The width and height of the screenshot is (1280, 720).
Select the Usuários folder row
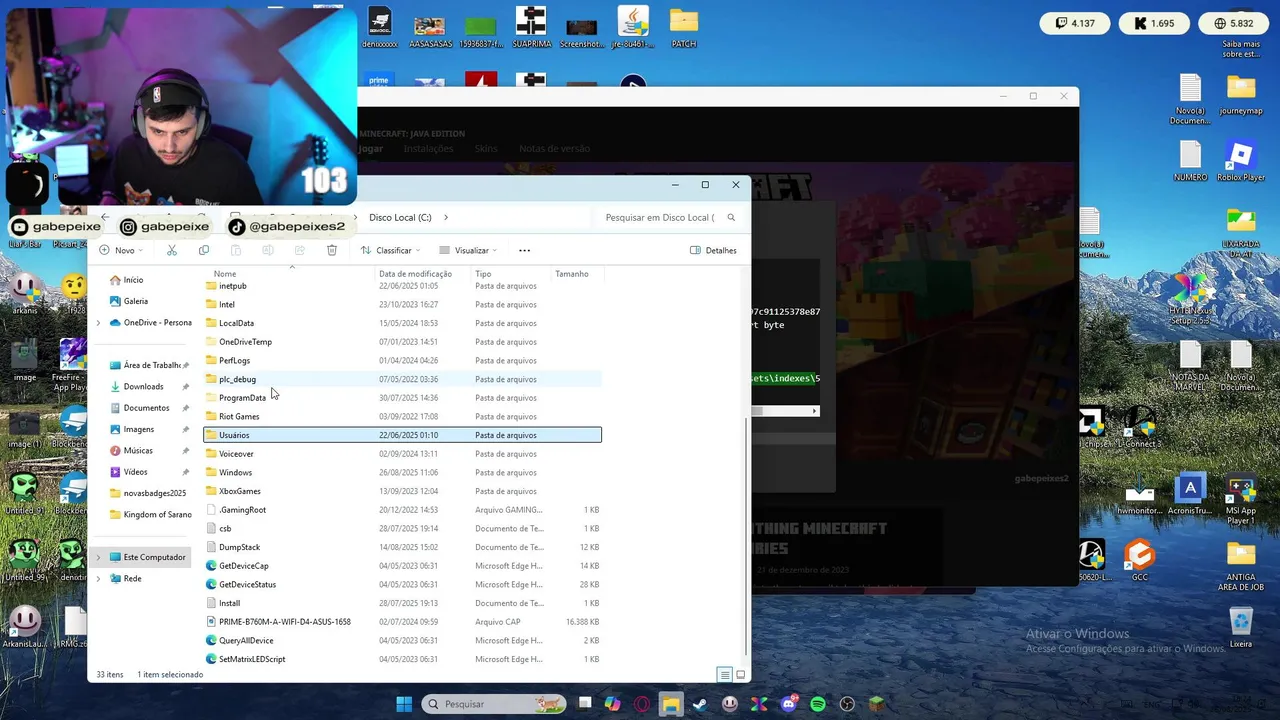(x=402, y=435)
